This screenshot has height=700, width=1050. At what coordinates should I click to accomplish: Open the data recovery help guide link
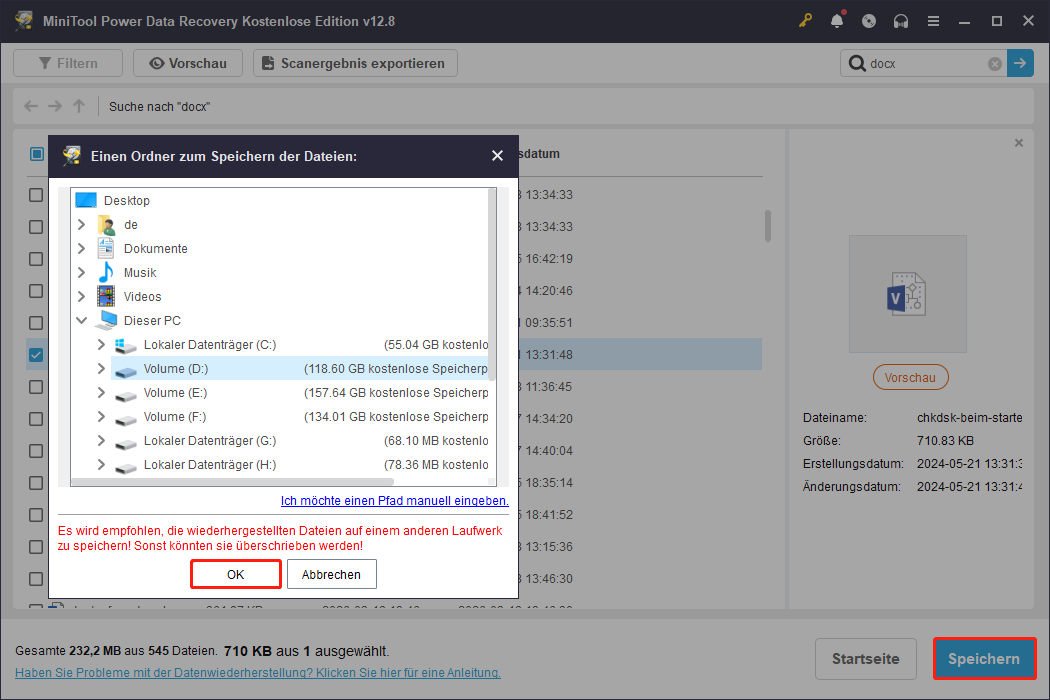click(258, 673)
